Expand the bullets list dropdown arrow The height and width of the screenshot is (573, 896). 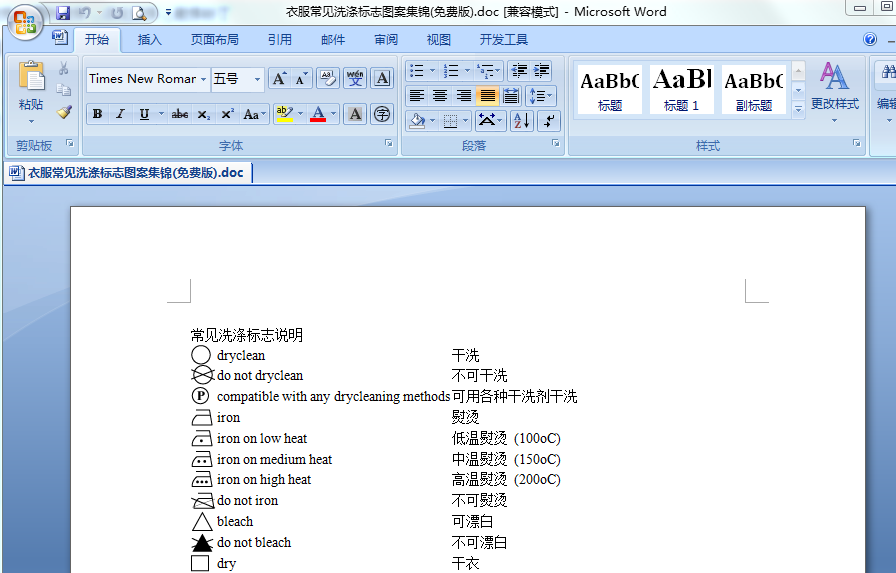coord(432,71)
